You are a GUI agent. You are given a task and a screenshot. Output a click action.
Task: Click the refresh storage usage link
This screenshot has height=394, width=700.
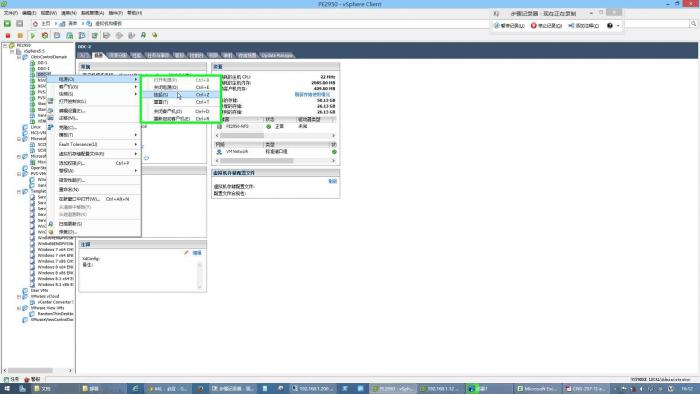click(x=312, y=95)
